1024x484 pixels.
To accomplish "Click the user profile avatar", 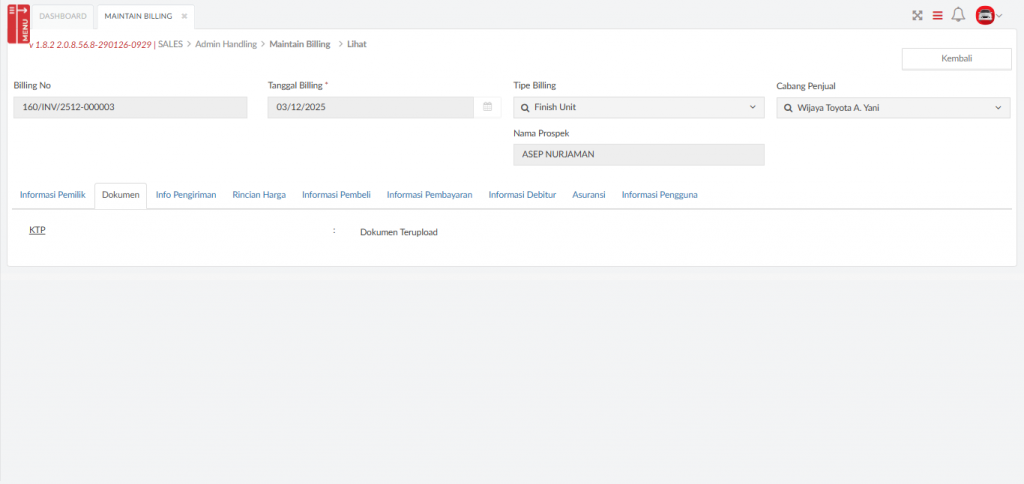I will coord(984,15).
